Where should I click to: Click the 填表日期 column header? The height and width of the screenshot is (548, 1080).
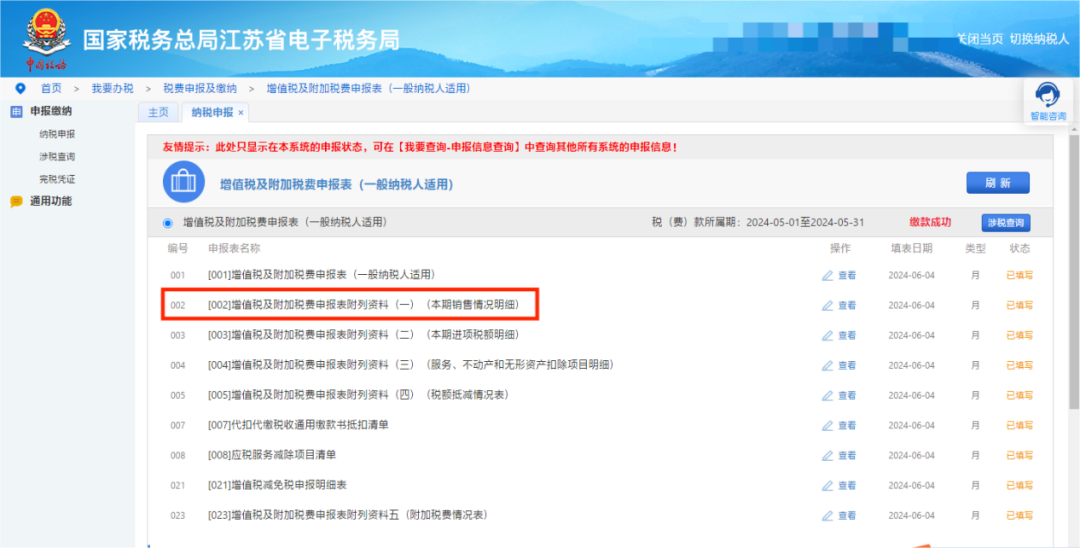coord(911,249)
